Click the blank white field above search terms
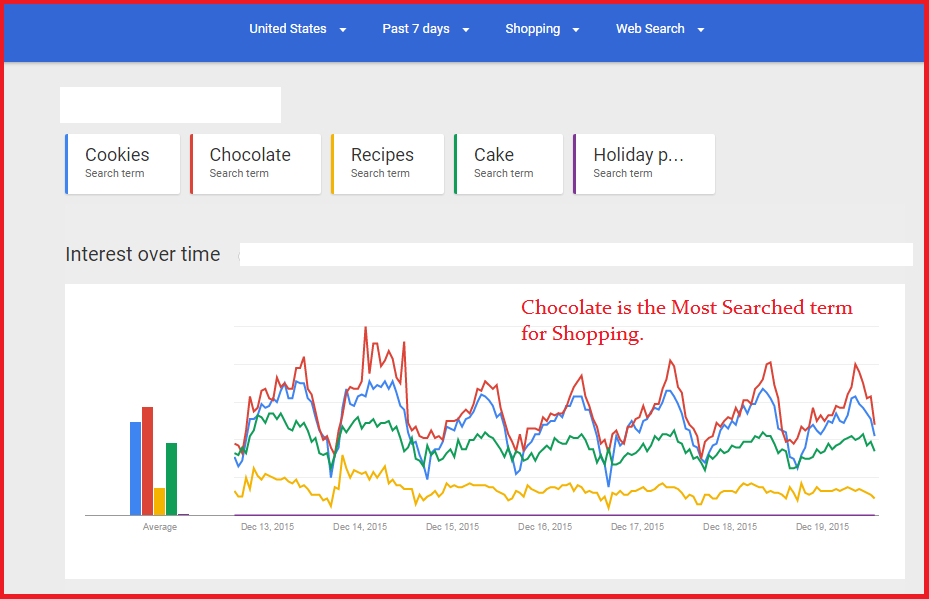The image size is (929, 599). pos(170,105)
